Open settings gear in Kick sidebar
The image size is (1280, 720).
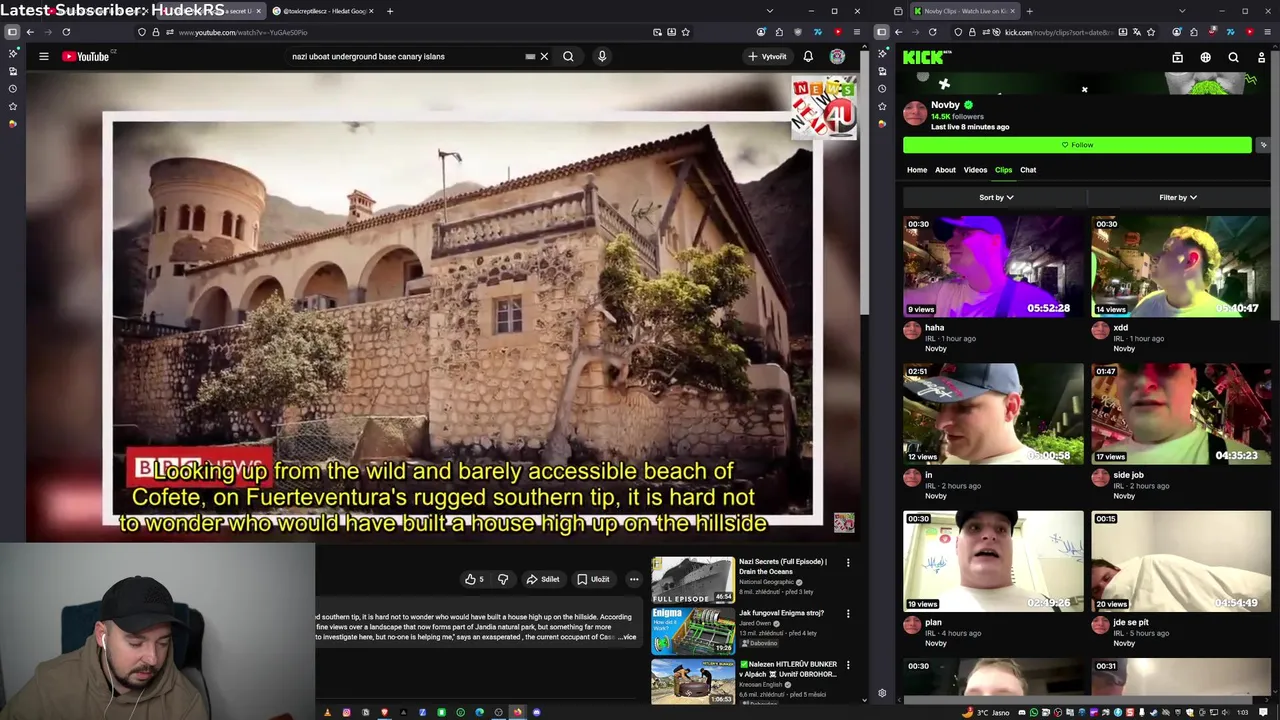[x=882, y=693]
